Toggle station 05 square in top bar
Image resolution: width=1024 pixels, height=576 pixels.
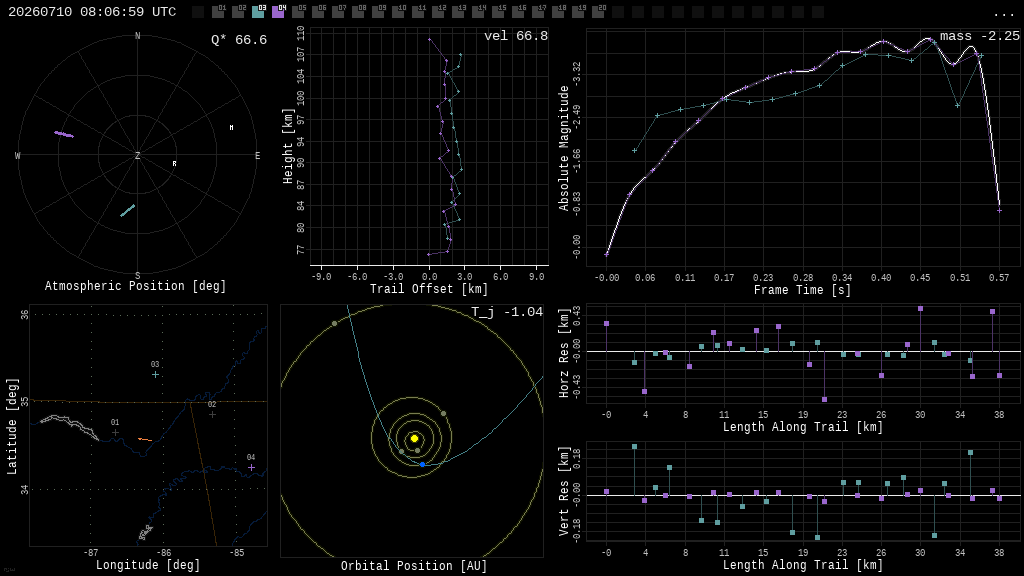298,12
